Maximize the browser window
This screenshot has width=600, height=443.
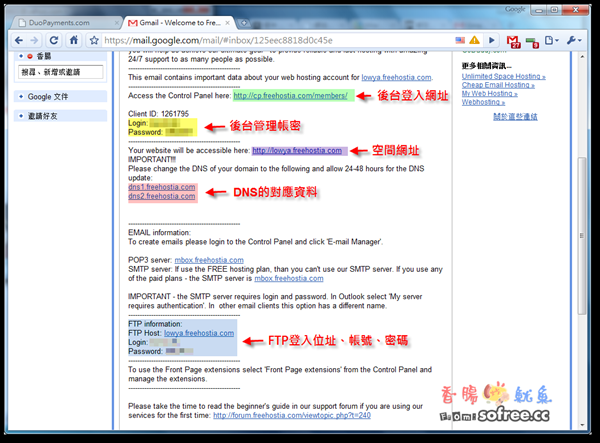tap(554, 10)
